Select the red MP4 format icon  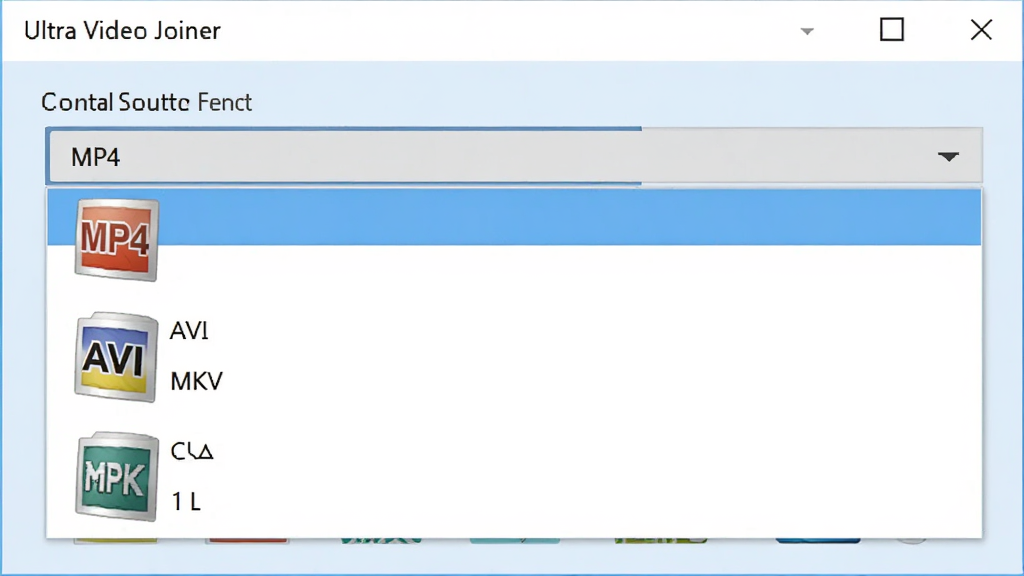click(116, 240)
